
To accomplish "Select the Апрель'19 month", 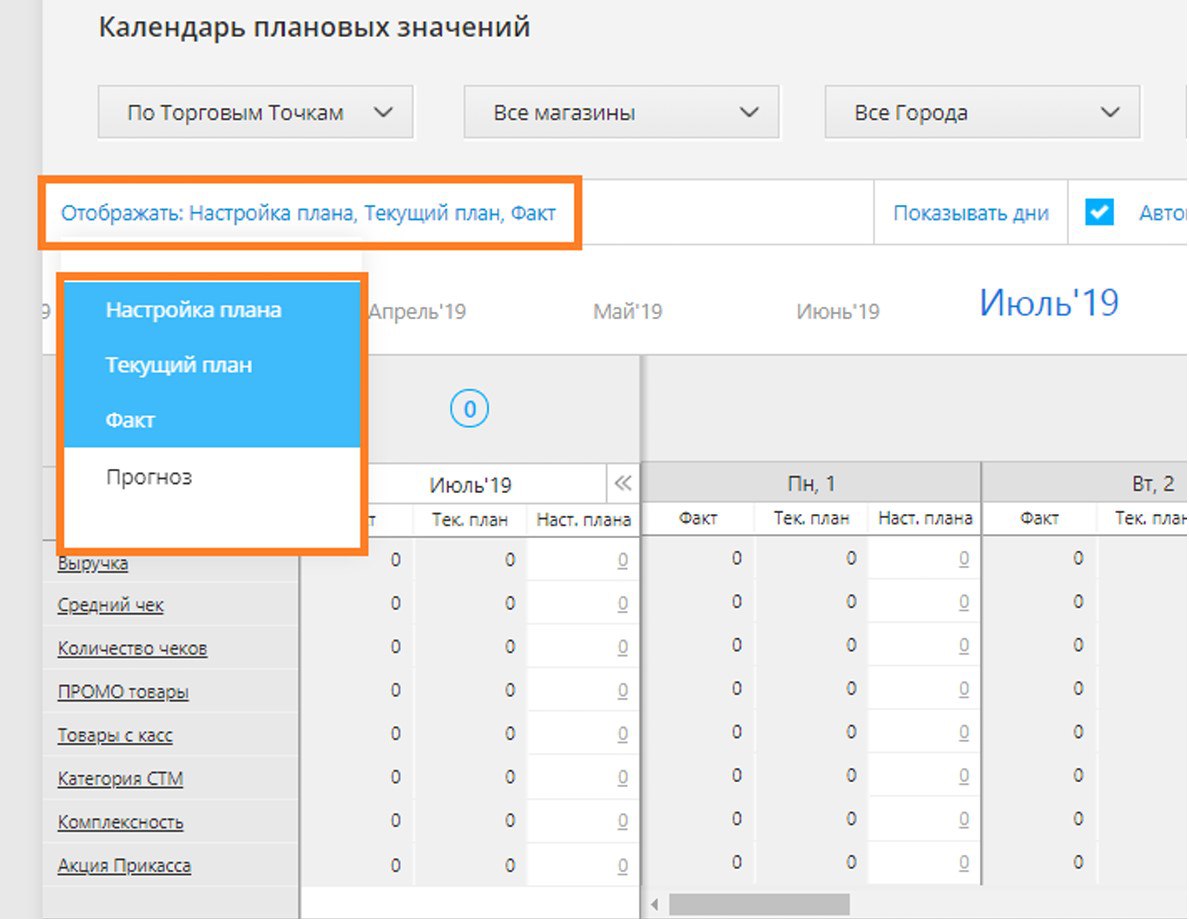I will (x=417, y=312).
